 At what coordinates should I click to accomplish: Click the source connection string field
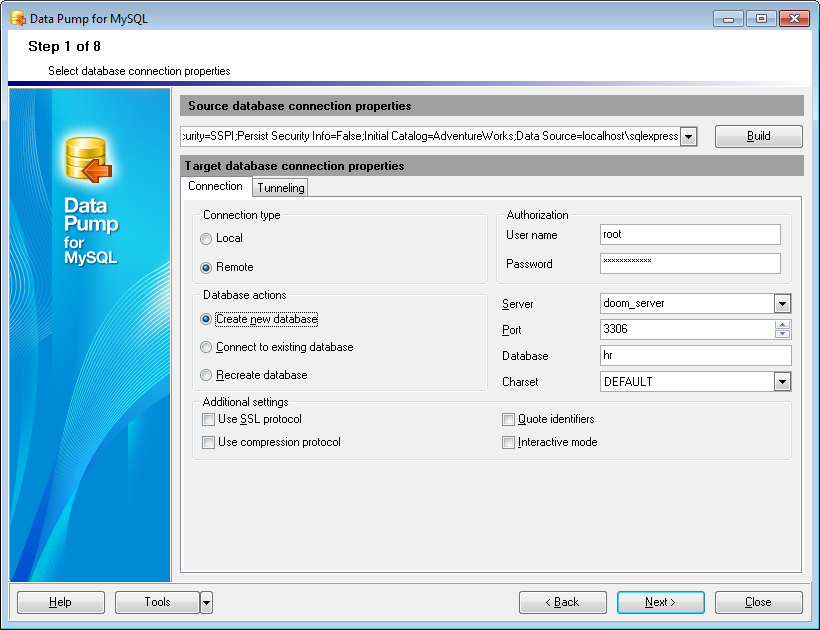430,136
